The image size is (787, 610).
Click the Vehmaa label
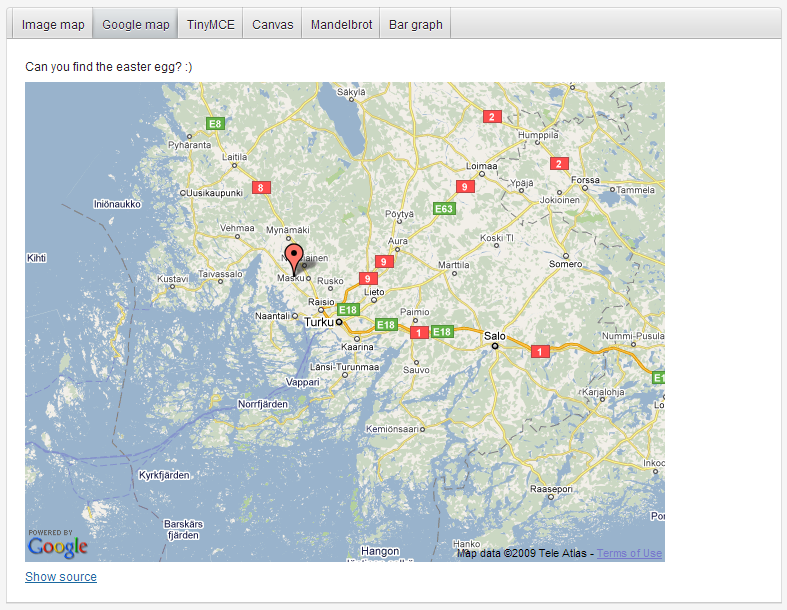(x=237, y=228)
